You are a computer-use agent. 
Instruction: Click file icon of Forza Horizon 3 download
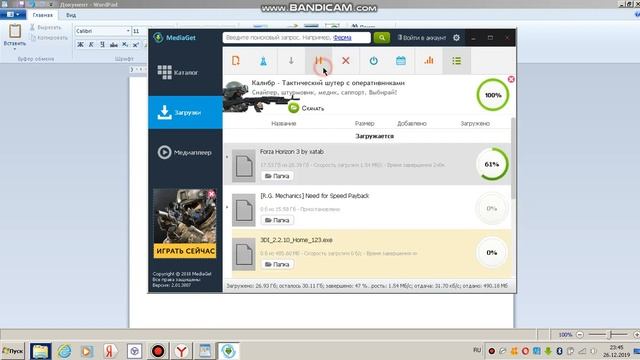pos(244,166)
